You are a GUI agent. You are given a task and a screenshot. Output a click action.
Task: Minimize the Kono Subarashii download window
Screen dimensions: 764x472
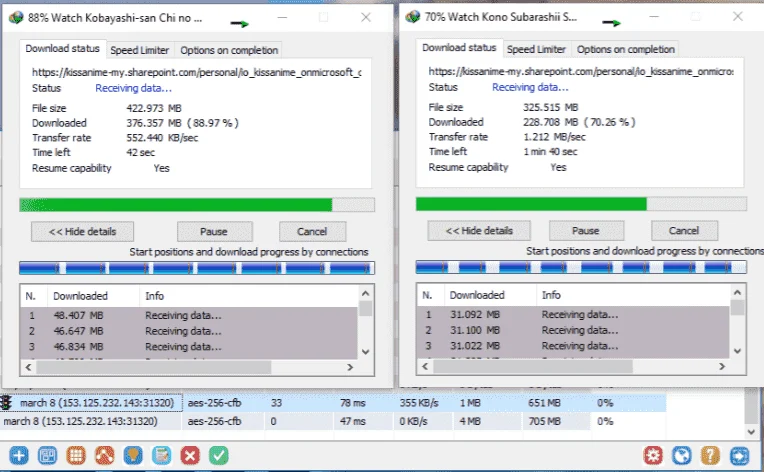click(x=654, y=17)
